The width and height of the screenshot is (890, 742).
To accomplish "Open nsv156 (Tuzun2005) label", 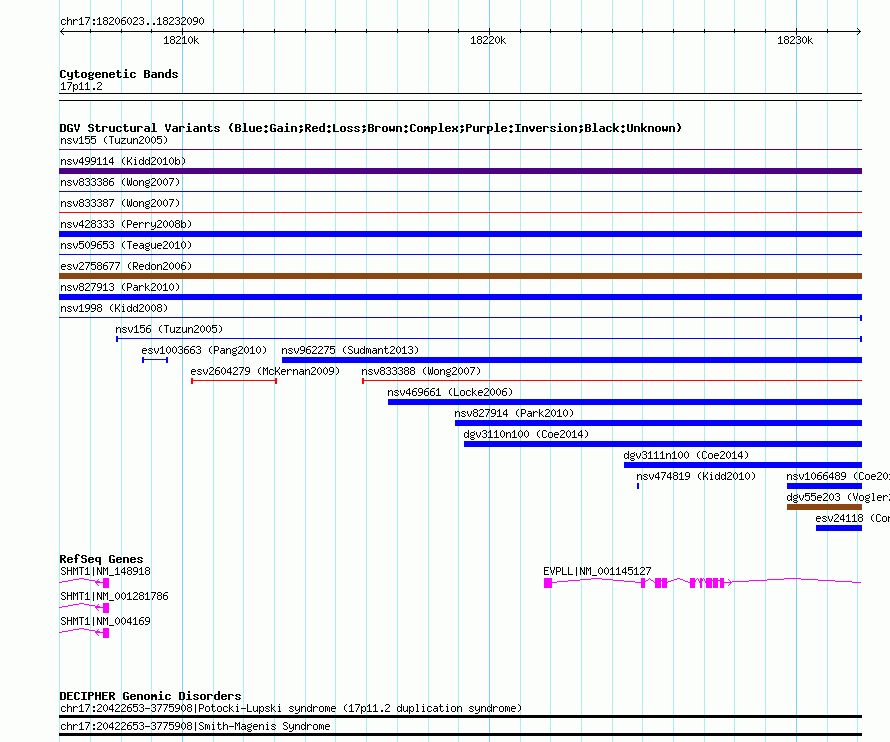I will [x=169, y=329].
